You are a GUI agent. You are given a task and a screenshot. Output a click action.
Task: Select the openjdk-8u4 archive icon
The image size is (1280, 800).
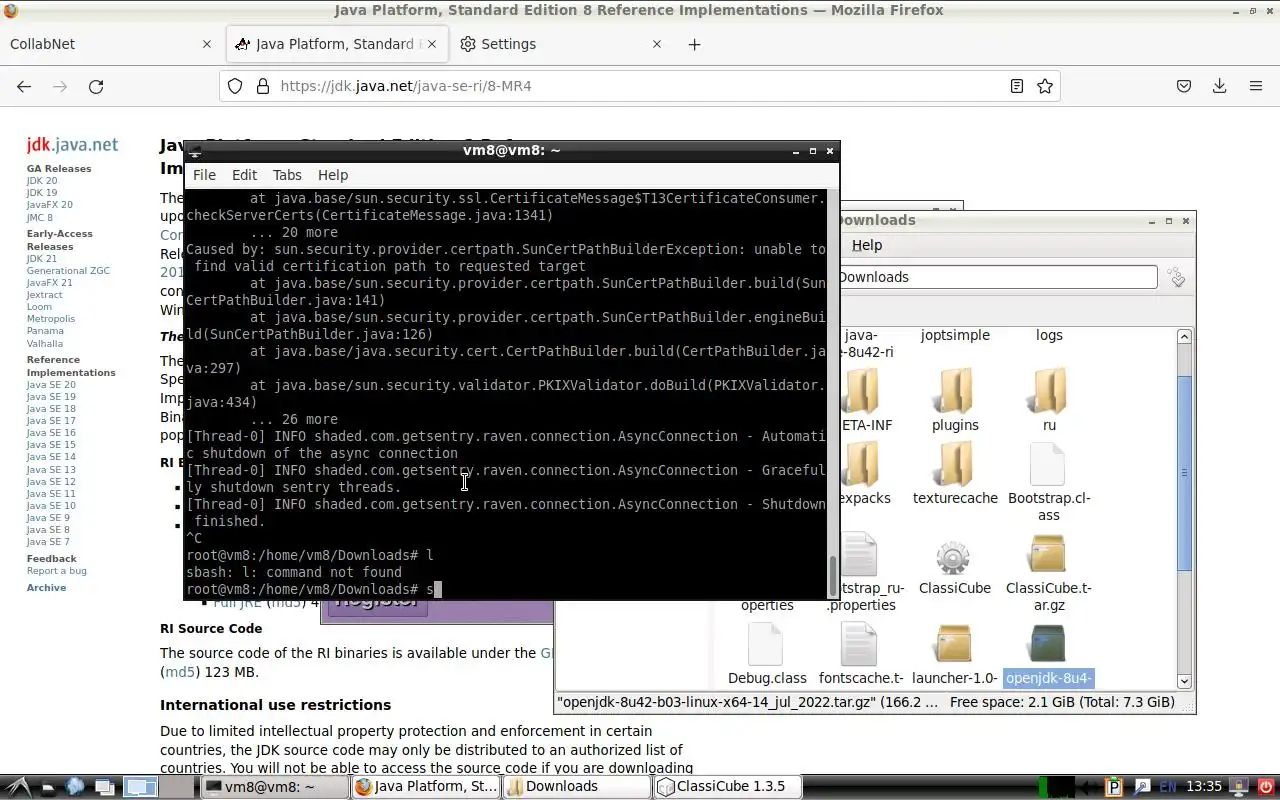(1049, 644)
